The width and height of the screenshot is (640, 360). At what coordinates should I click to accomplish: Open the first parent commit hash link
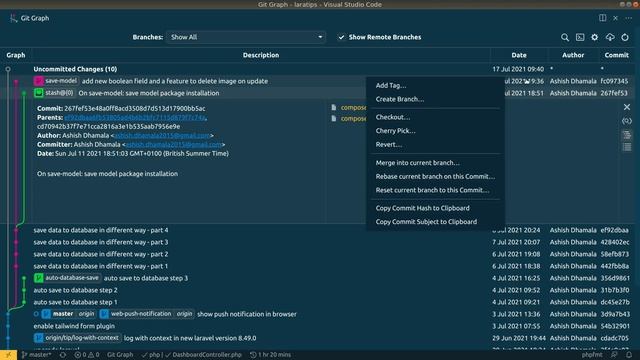tap(135, 118)
